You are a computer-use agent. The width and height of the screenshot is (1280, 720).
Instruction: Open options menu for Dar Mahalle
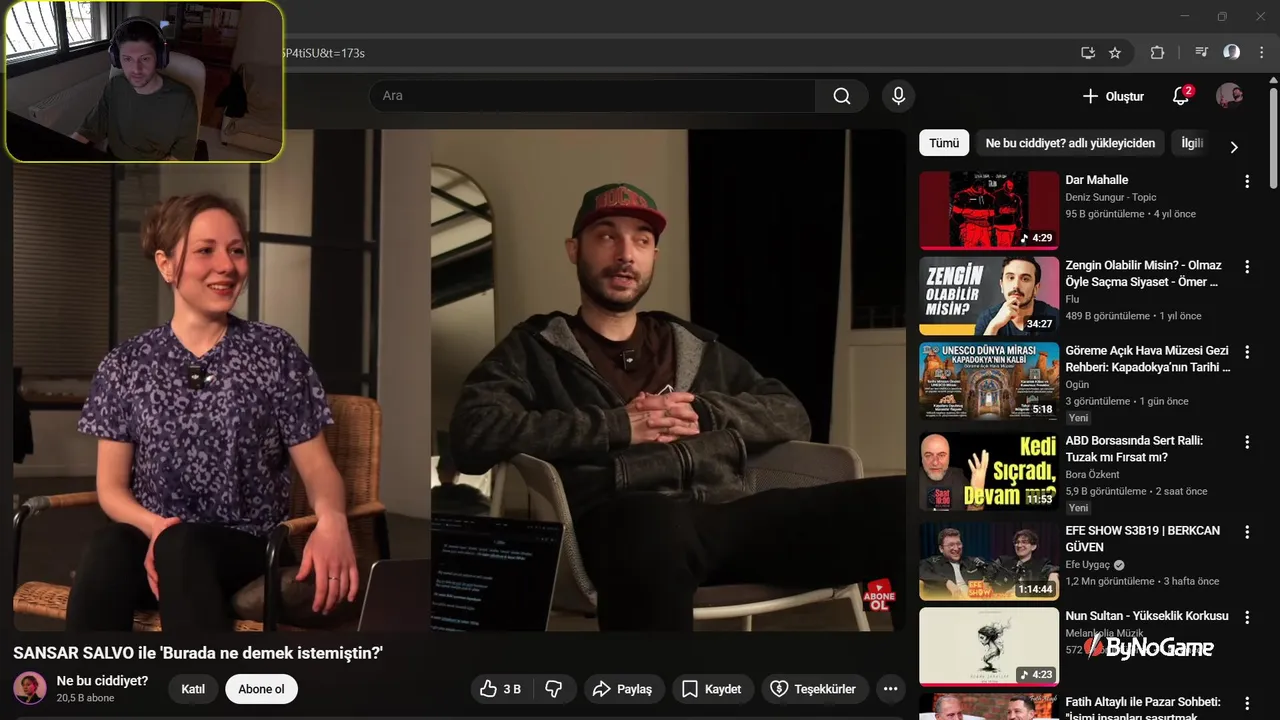click(x=1246, y=181)
